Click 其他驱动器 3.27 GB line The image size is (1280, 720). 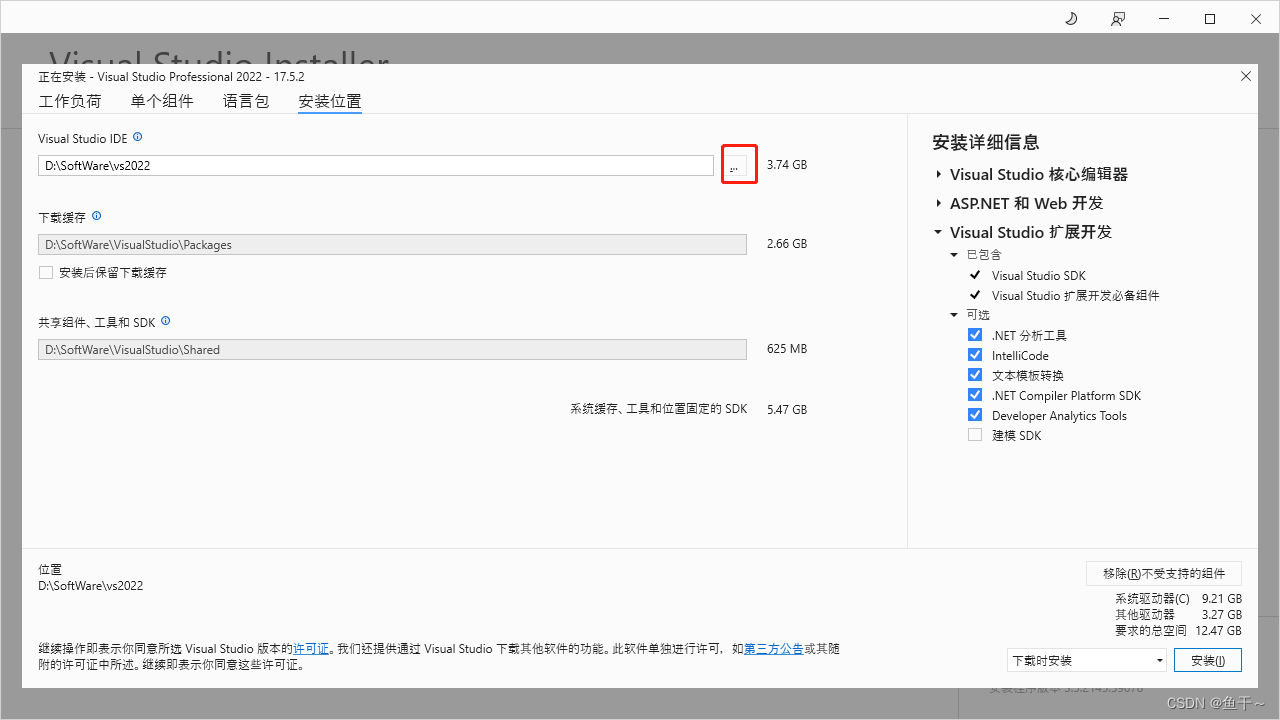pos(1179,615)
